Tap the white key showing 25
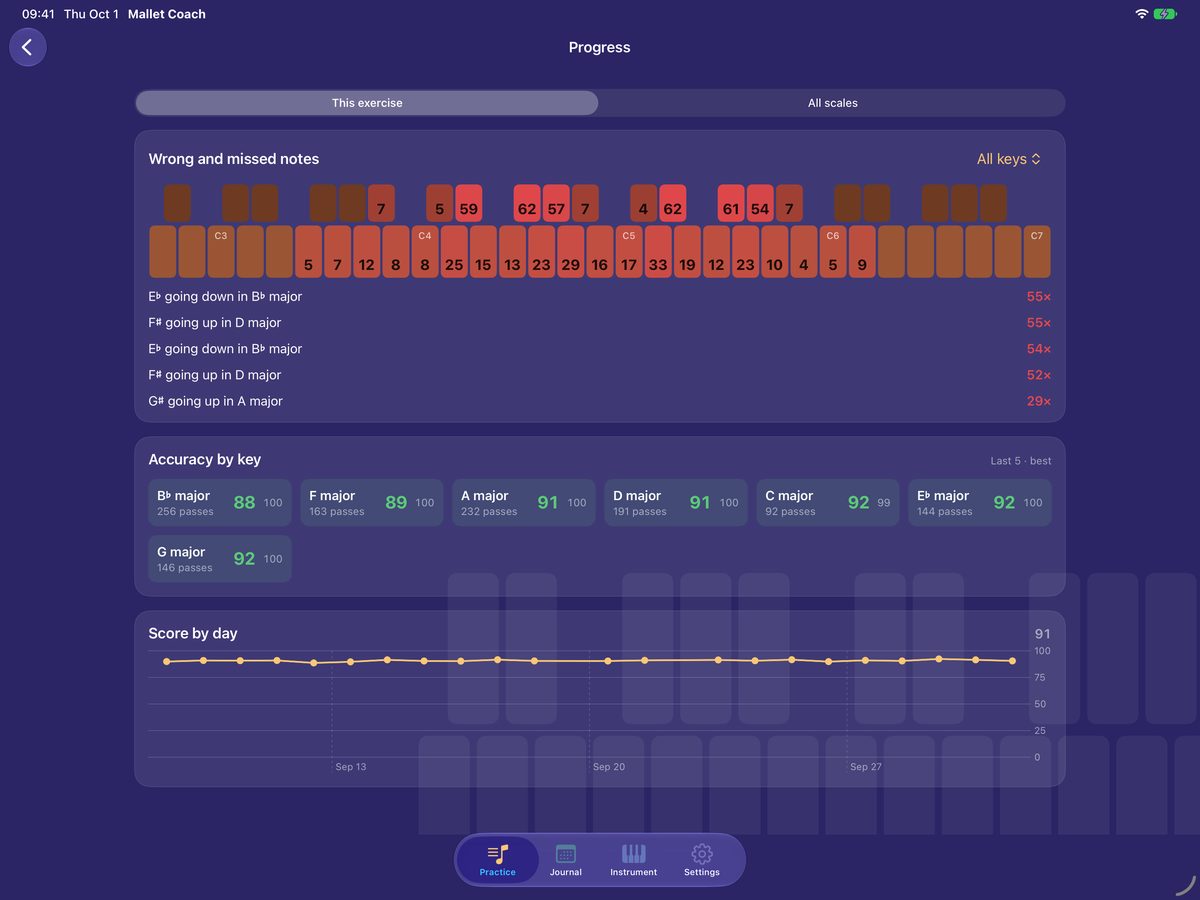Viewport: 1200px width, 900px height. (454, 251)
